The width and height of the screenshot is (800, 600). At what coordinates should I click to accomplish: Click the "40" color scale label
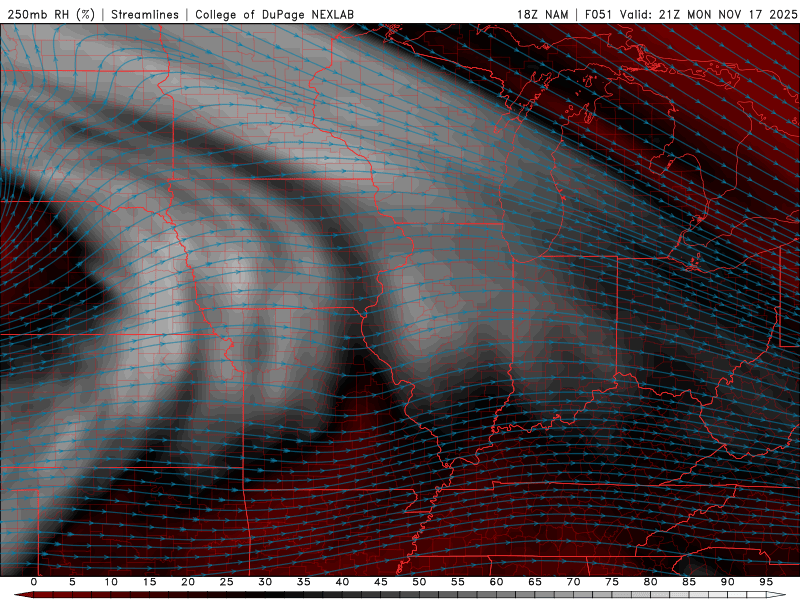pos(342,582)
